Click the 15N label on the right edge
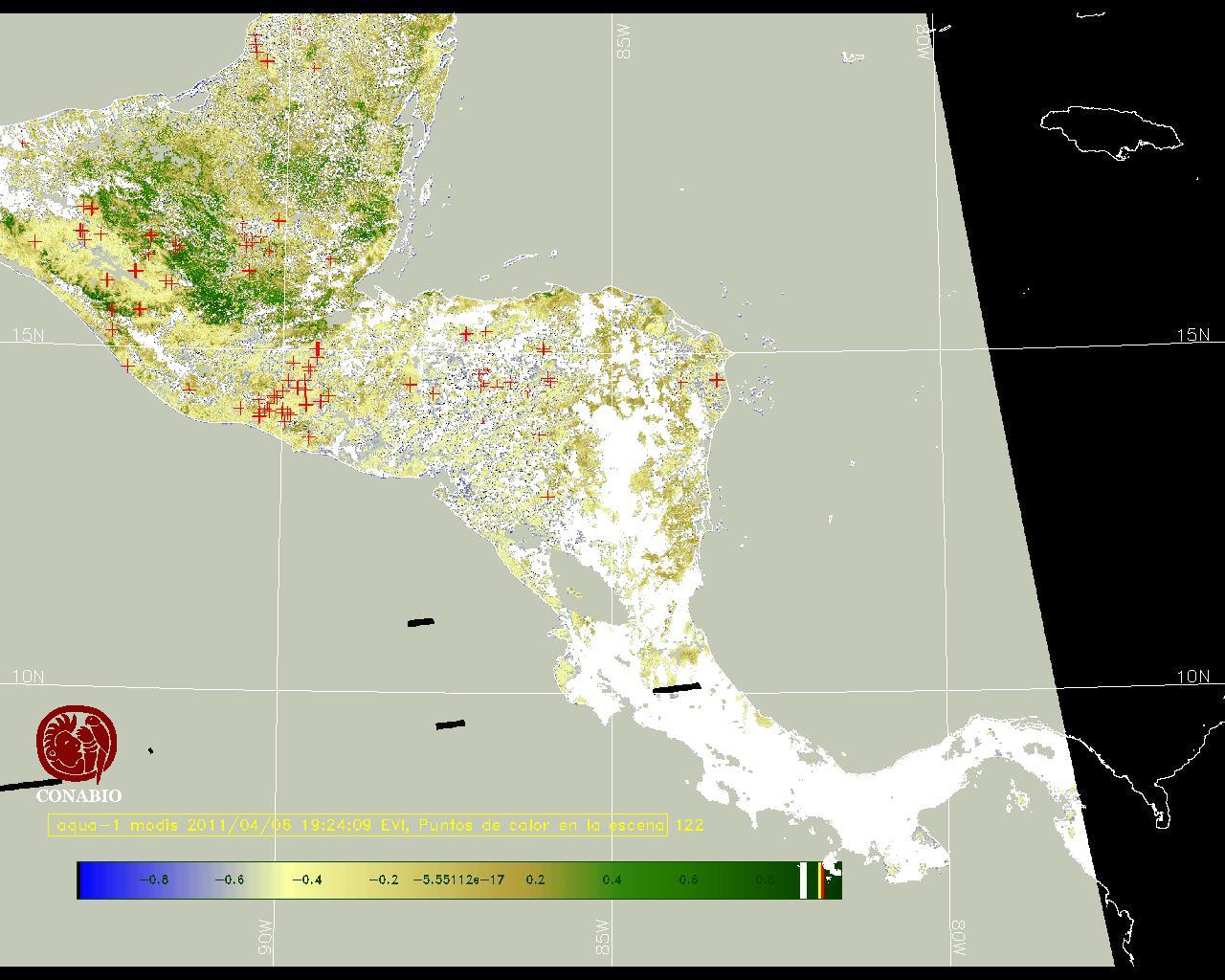1225x980 pixels. [1192, 335]
